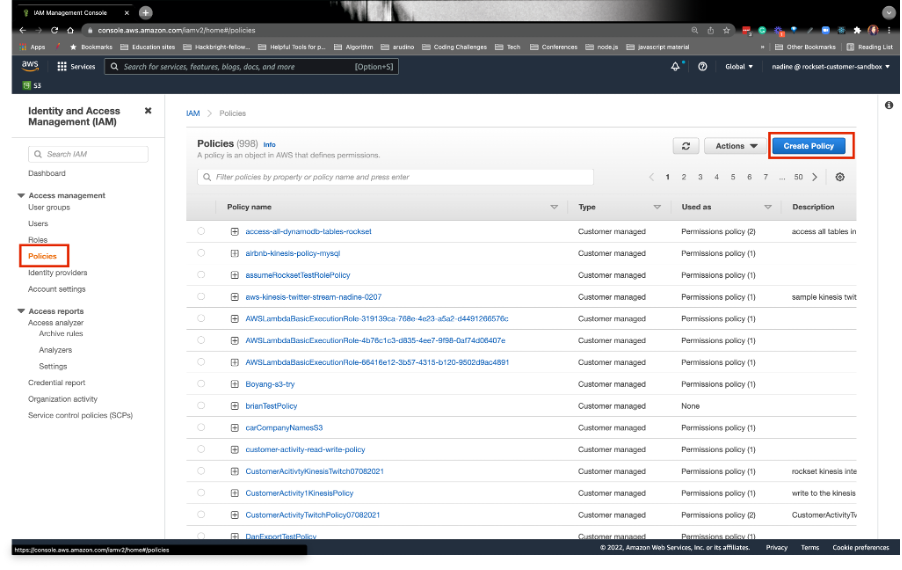
Task: Zoom icon in the address bar
Action: 695,30
